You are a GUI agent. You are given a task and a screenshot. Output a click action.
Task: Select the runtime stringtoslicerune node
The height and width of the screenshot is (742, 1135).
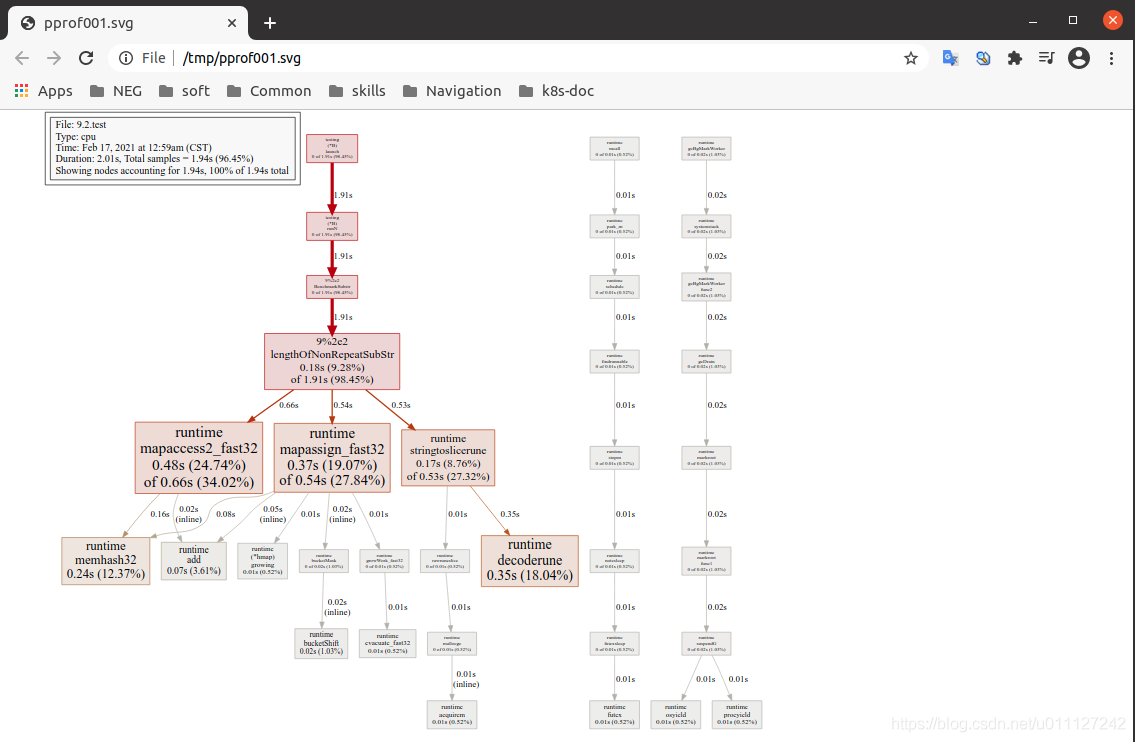pos(448,458)
